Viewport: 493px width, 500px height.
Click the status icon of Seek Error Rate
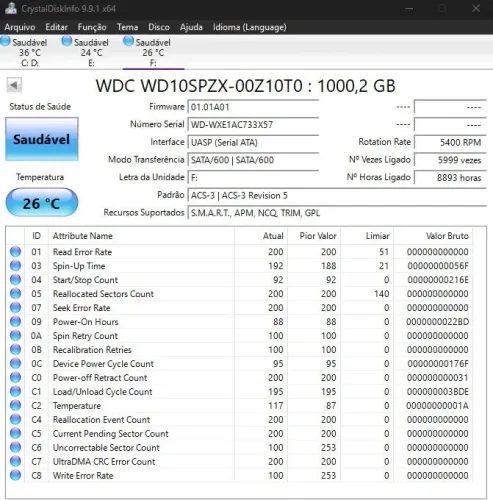click(x=15, y=308)
